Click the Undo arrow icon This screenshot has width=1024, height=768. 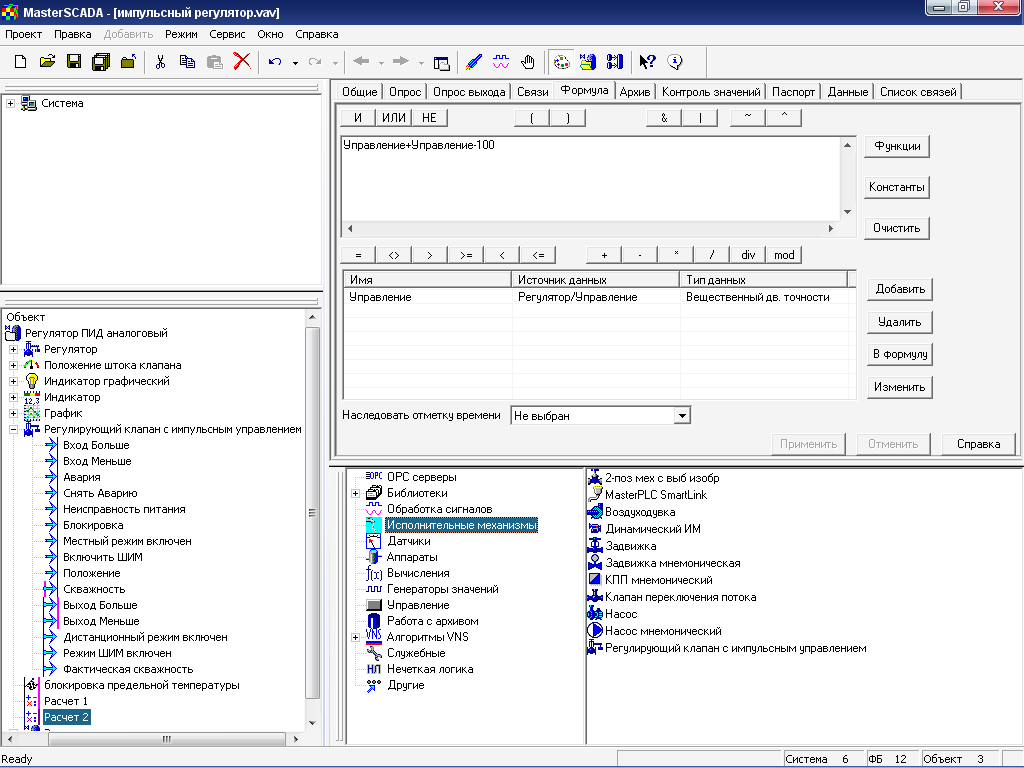coord(275,62)
